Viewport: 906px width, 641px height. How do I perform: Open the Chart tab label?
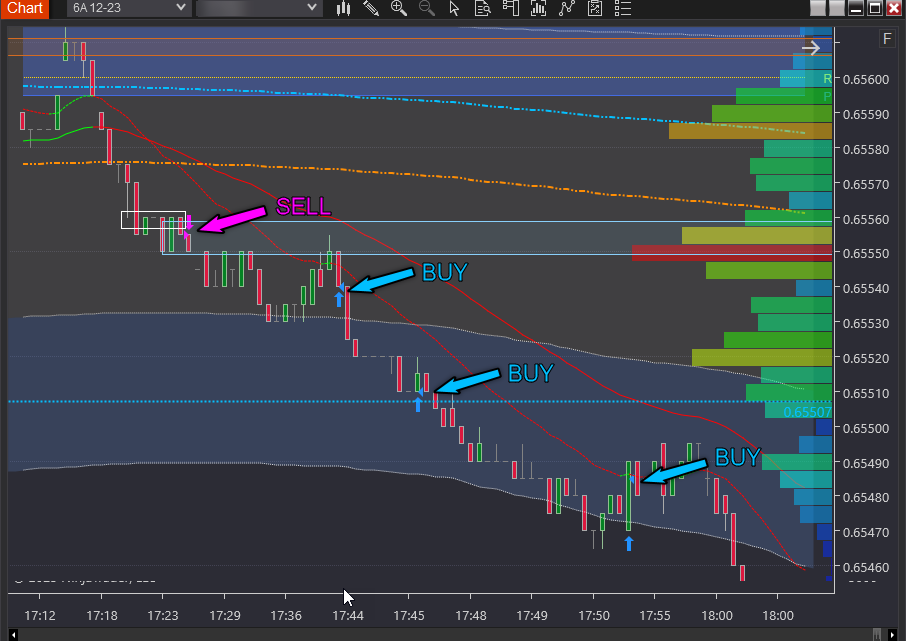[x=25, y=8]
